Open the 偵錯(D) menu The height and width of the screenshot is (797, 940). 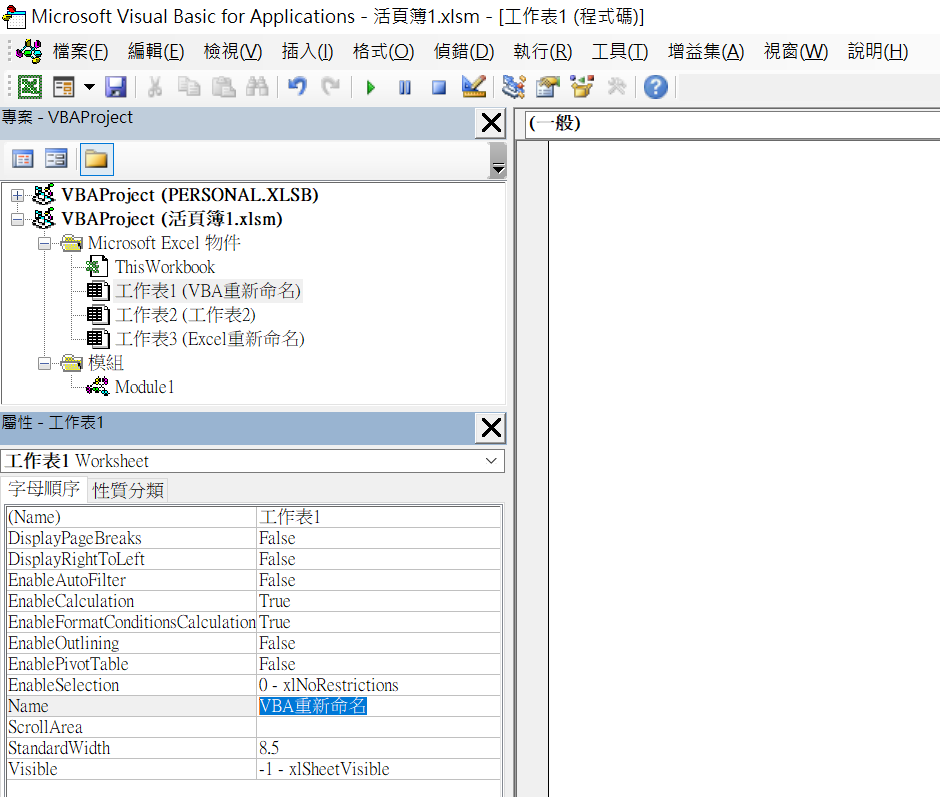pyautogui.click(x=464, y=52)
